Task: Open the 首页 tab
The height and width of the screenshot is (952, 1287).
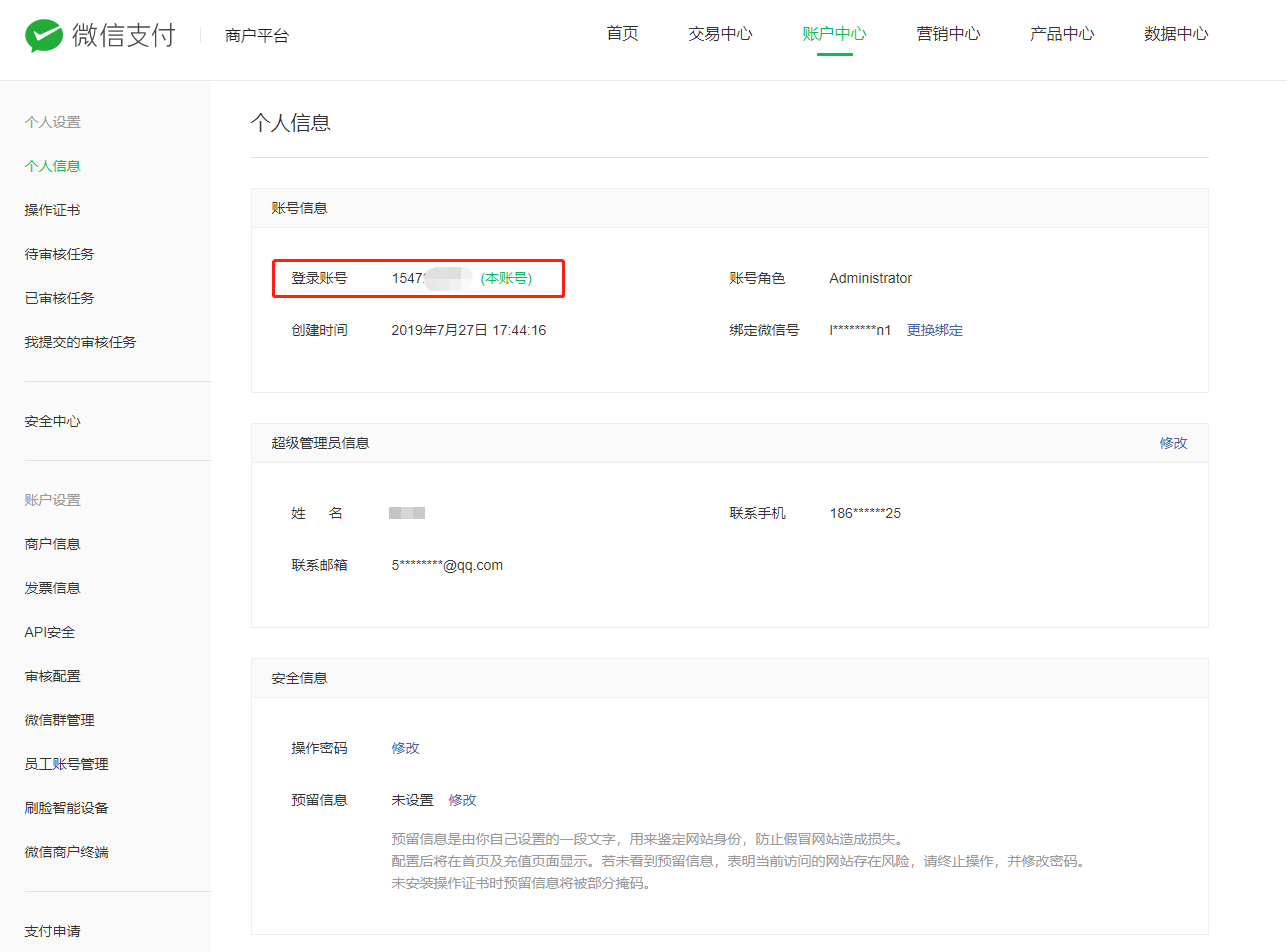Action: tap(622, 33)
